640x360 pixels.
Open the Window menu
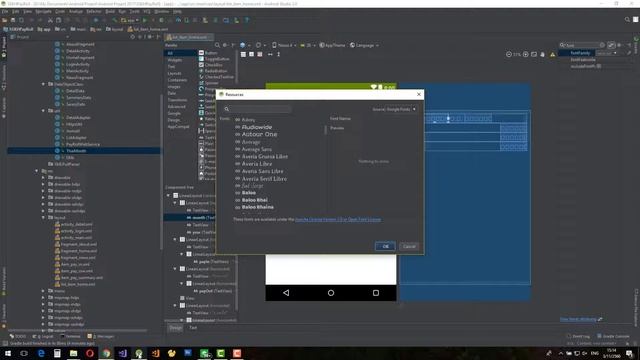(x=161, y=11)
